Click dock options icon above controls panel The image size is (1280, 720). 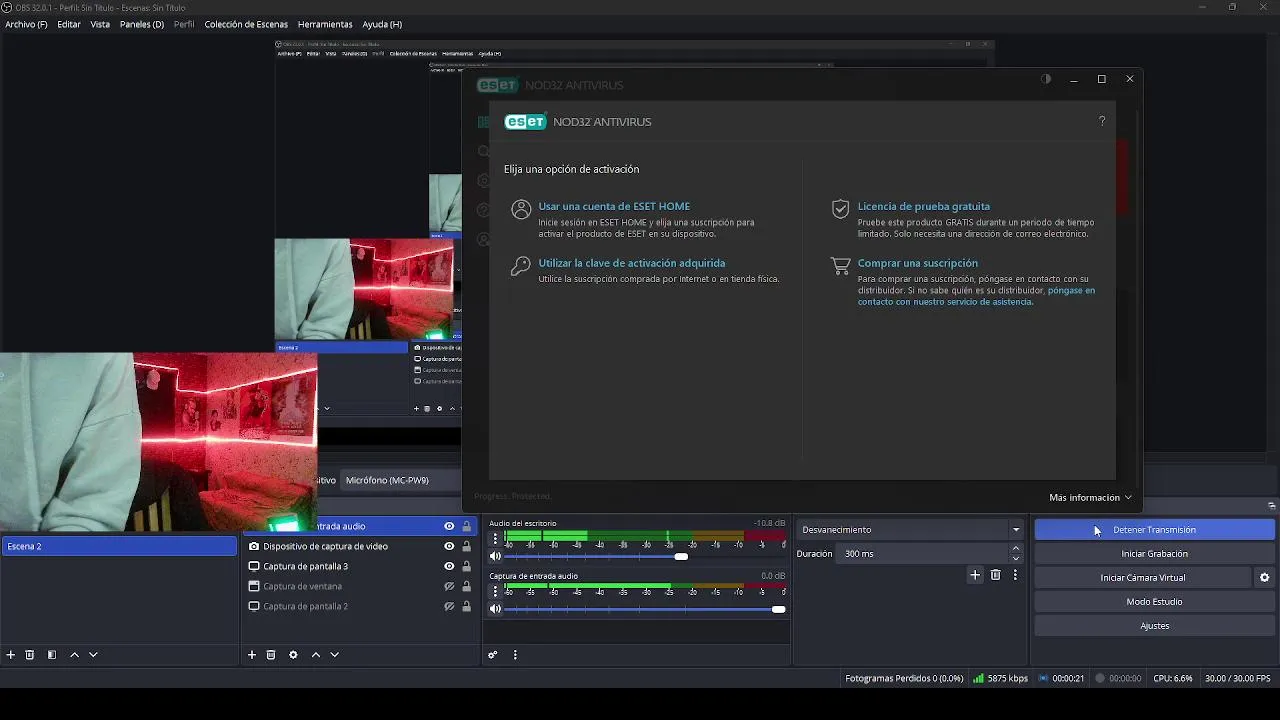[1272, 506]
